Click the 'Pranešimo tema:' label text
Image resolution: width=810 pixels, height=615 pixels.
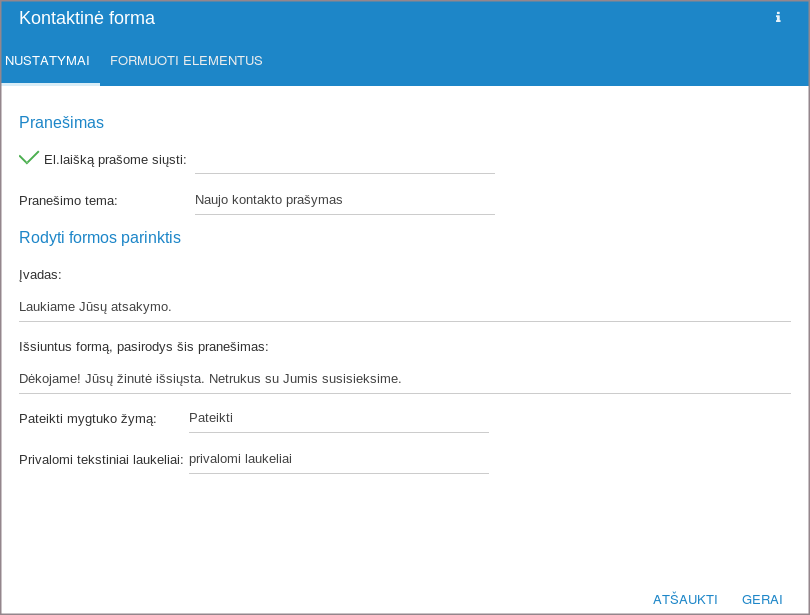coord(68,201)
